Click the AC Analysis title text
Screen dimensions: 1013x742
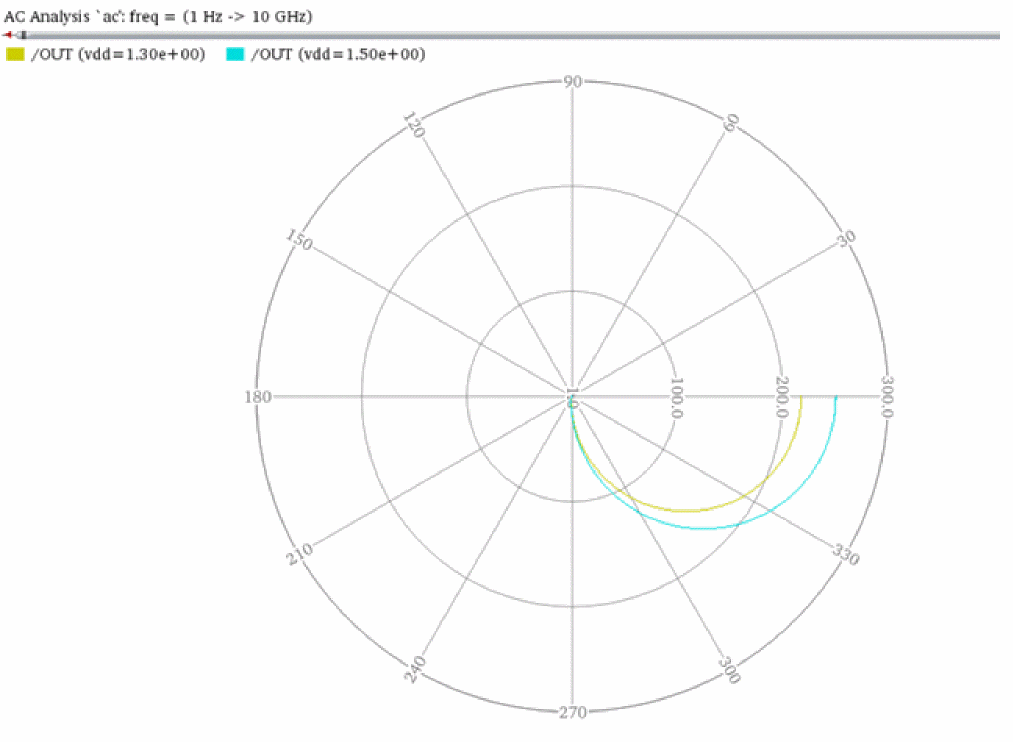tap(158, 16)
